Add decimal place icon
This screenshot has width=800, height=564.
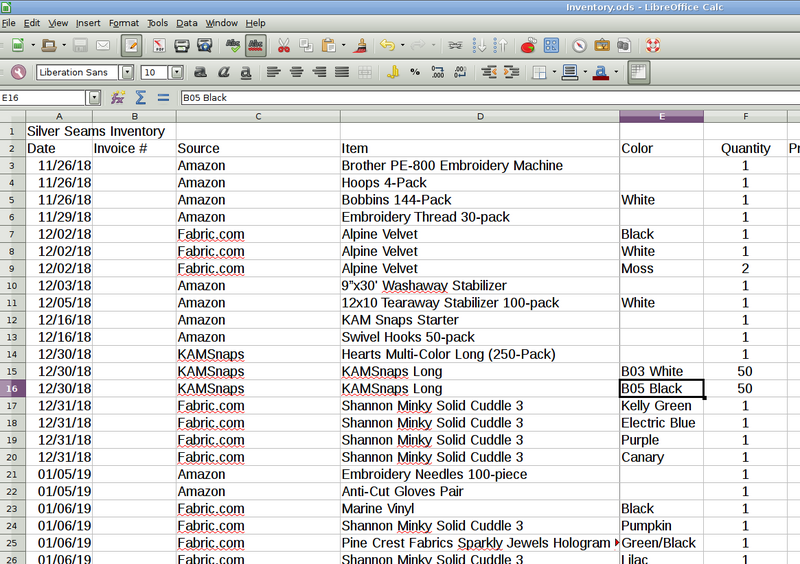[438, 72]
